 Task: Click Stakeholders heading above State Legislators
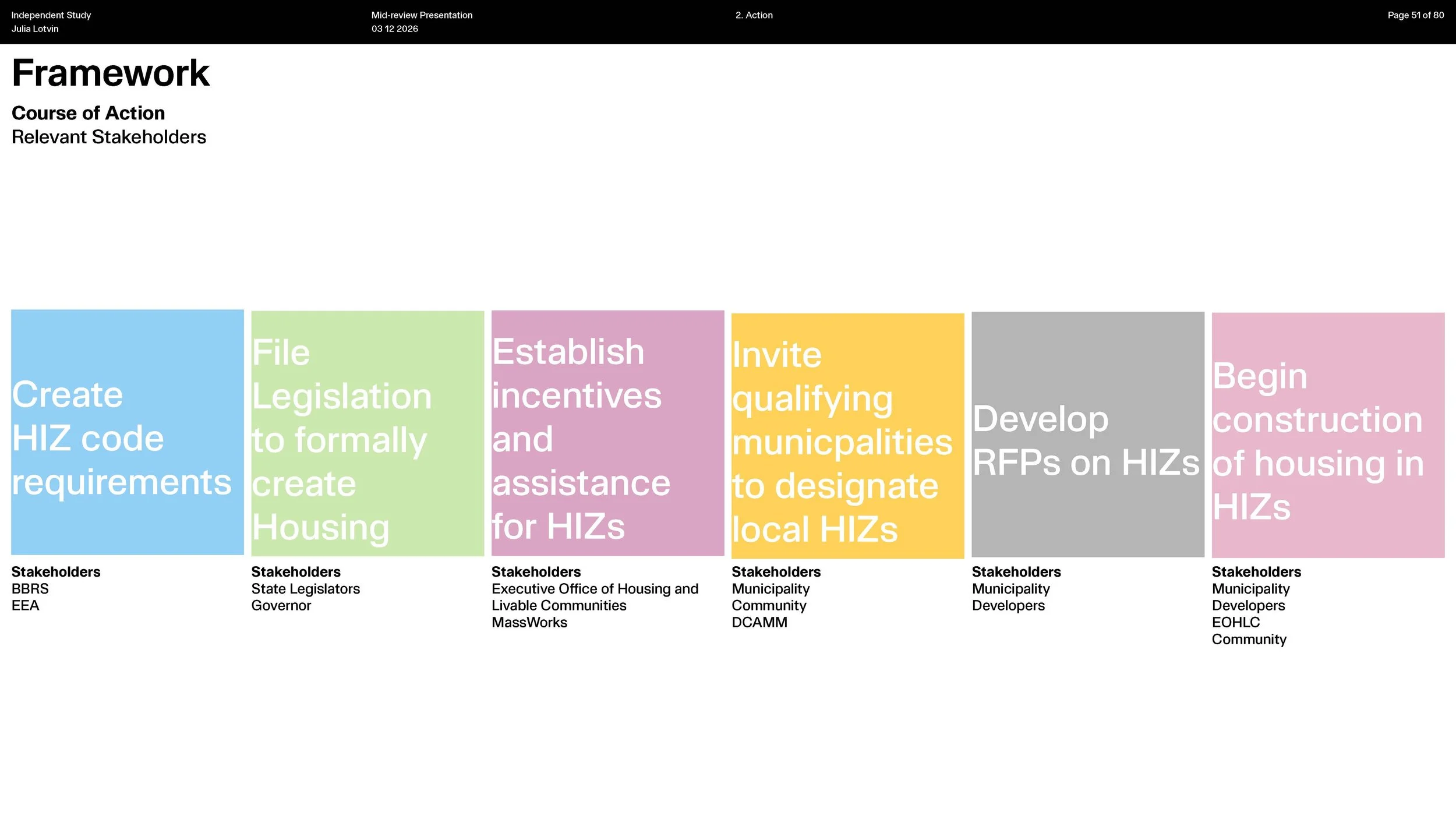(296, 571)
